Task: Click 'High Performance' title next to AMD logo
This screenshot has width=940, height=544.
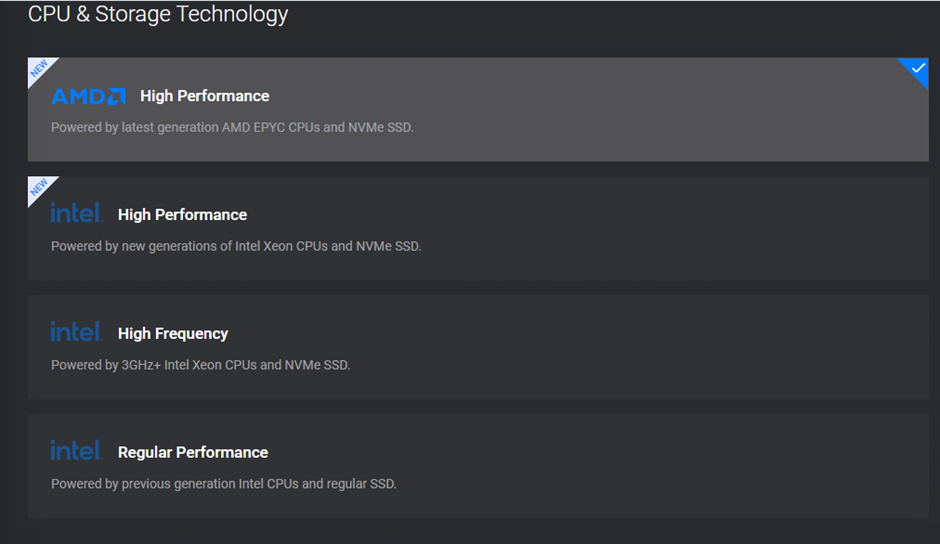Action: pyautogui.click(x=204, y=96)
